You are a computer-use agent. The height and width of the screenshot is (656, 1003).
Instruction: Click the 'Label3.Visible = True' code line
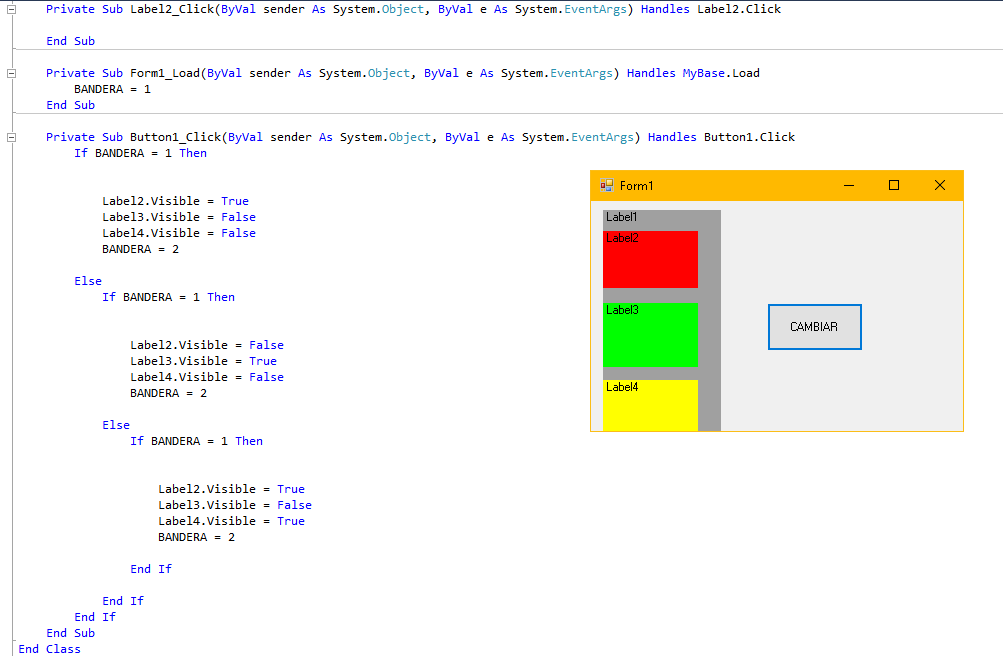point(203,361)
